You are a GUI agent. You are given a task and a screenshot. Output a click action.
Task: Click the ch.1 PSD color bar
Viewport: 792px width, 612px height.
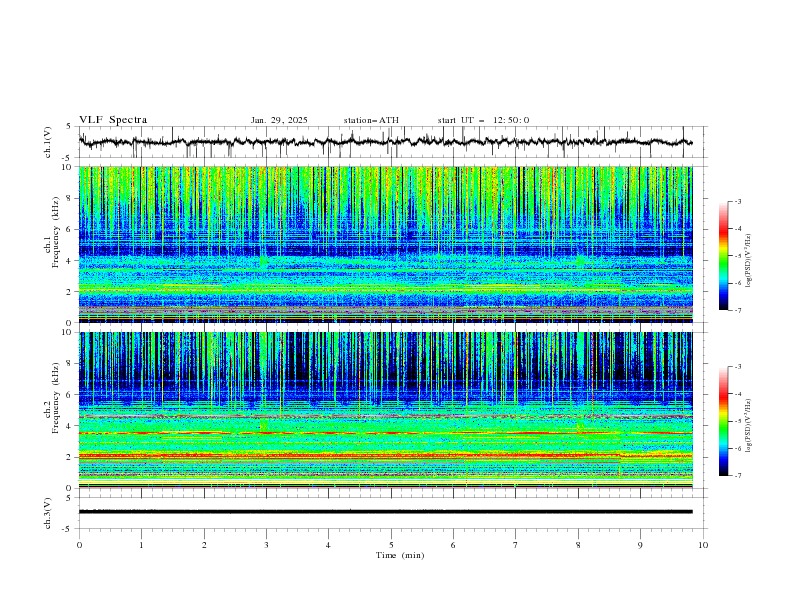[x=723, y=256]
